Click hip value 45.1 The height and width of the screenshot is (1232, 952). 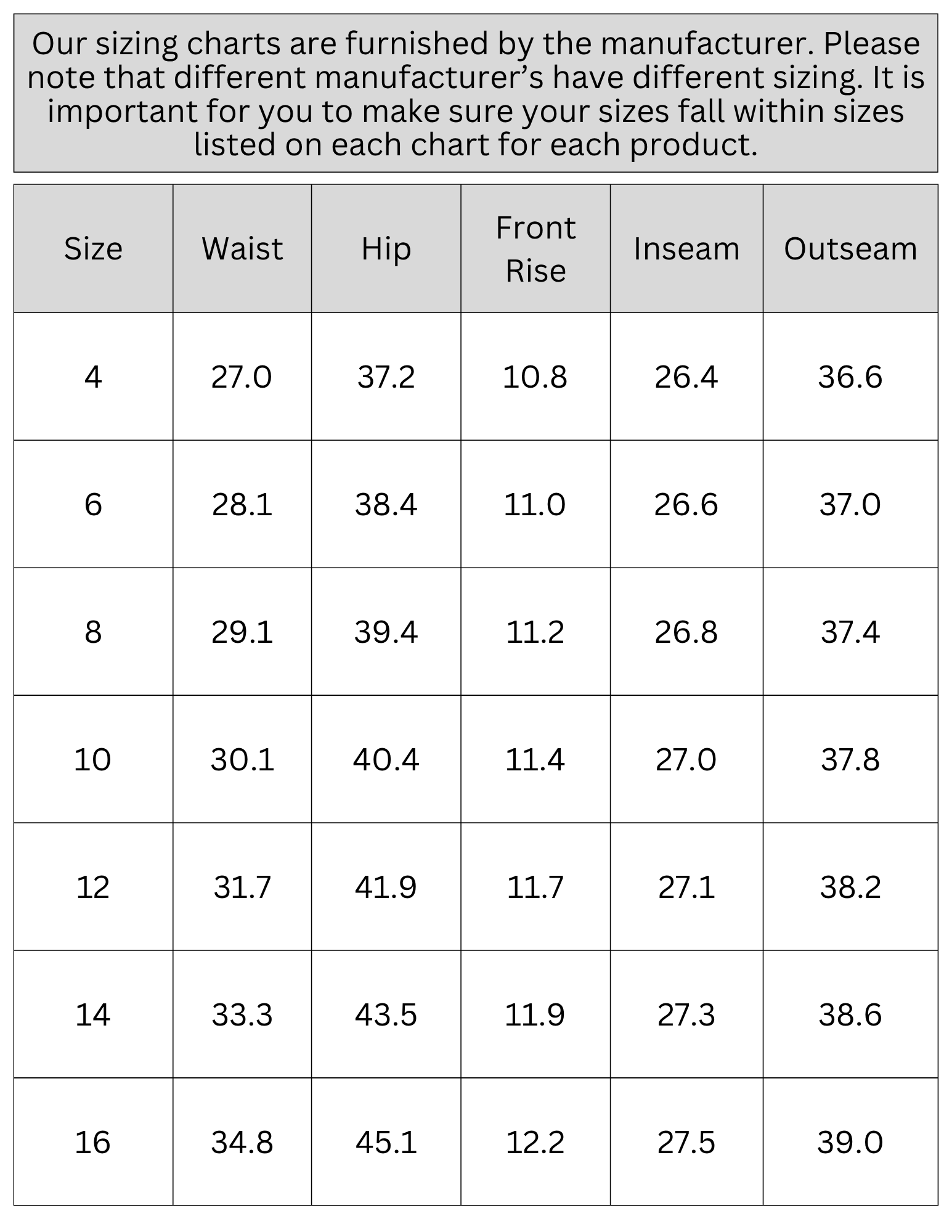click(x=386, y=1143)
